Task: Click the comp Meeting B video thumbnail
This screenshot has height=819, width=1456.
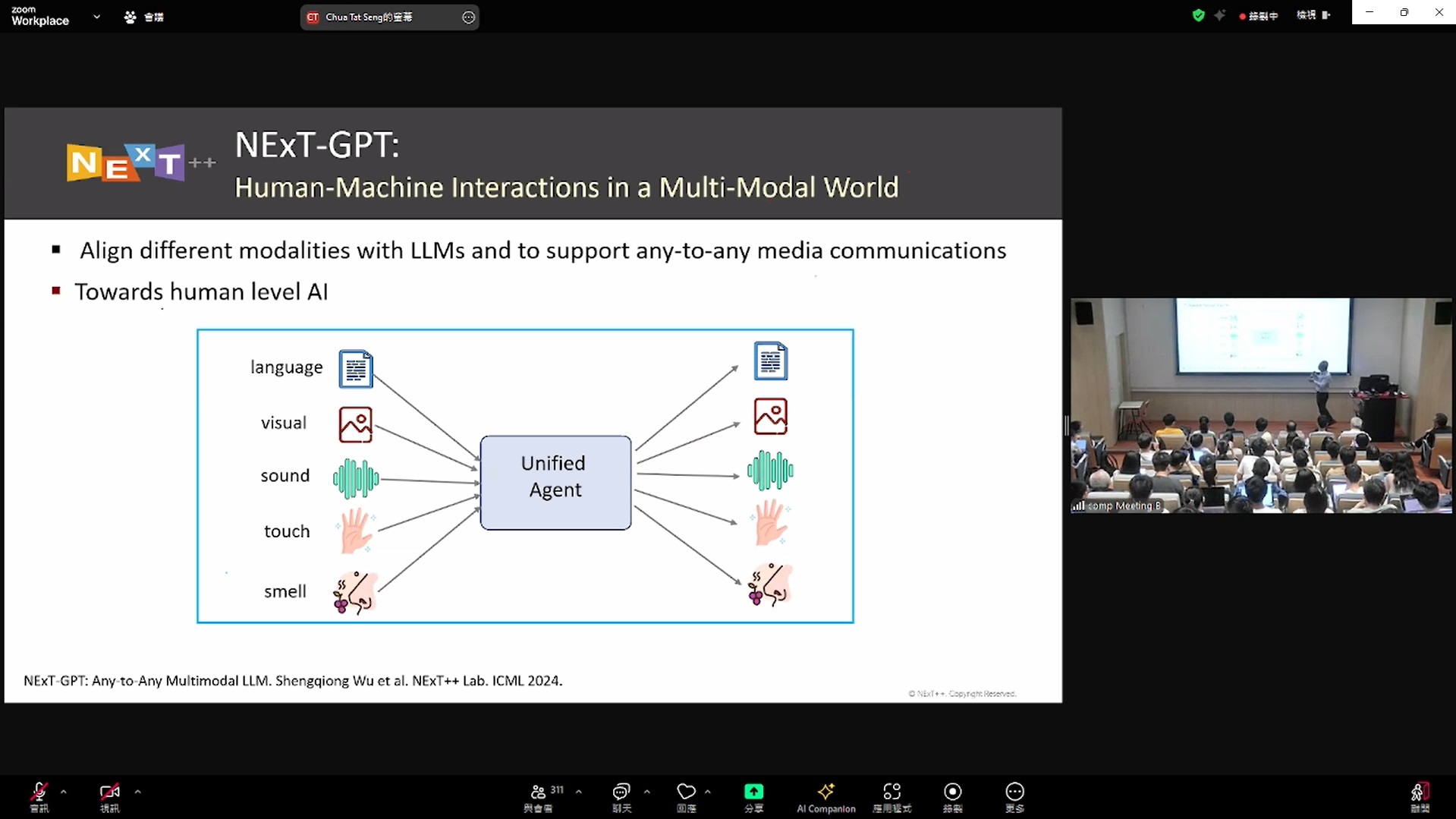Action: click(1261, 405)
